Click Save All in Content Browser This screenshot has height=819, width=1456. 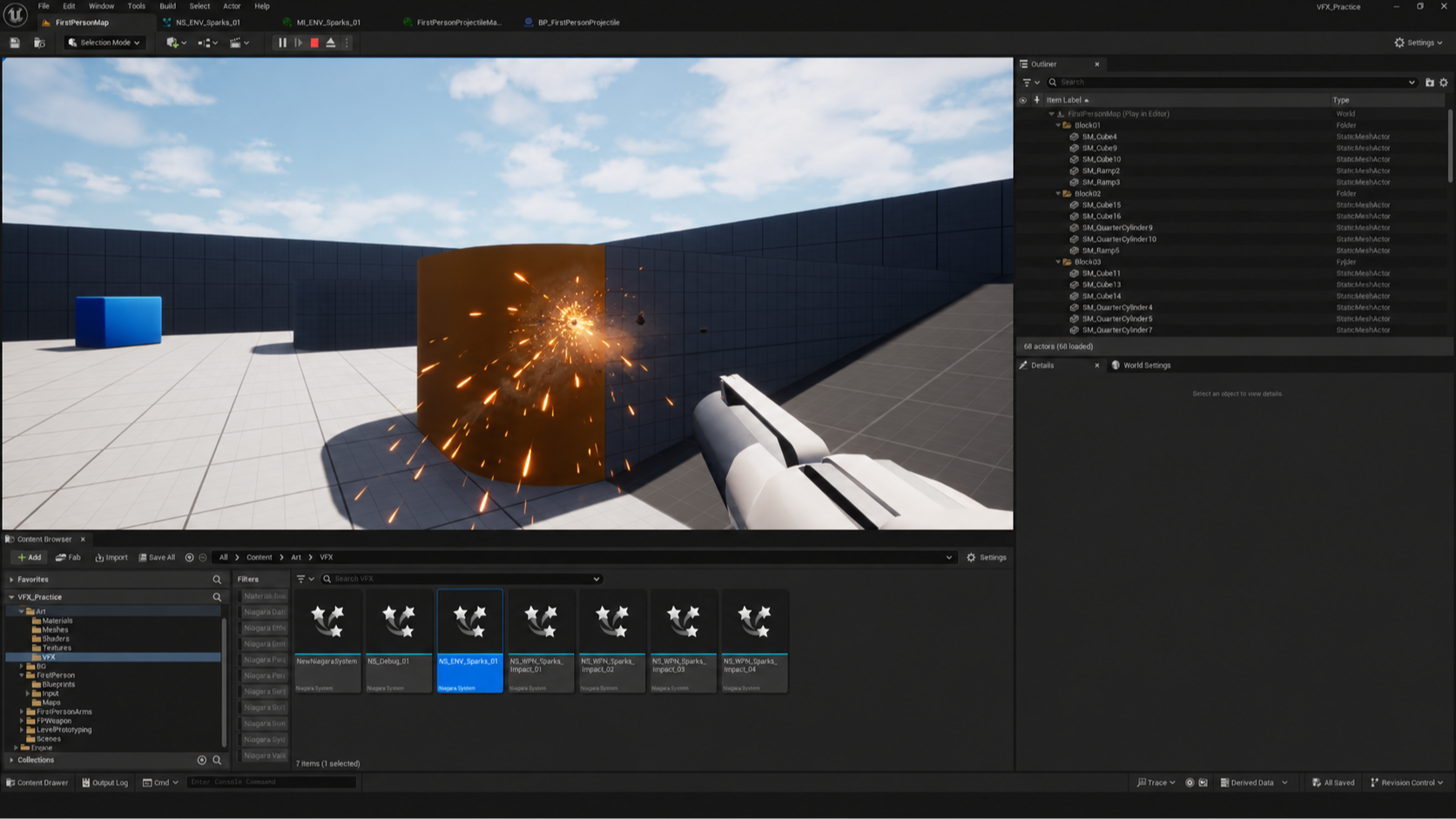tap(158, 558)
